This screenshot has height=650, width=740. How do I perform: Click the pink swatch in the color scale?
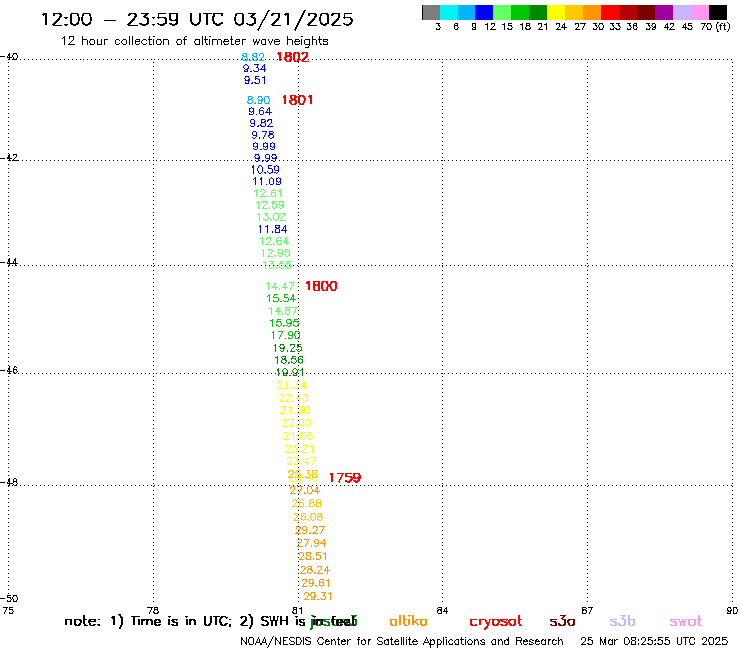point(700,12)
